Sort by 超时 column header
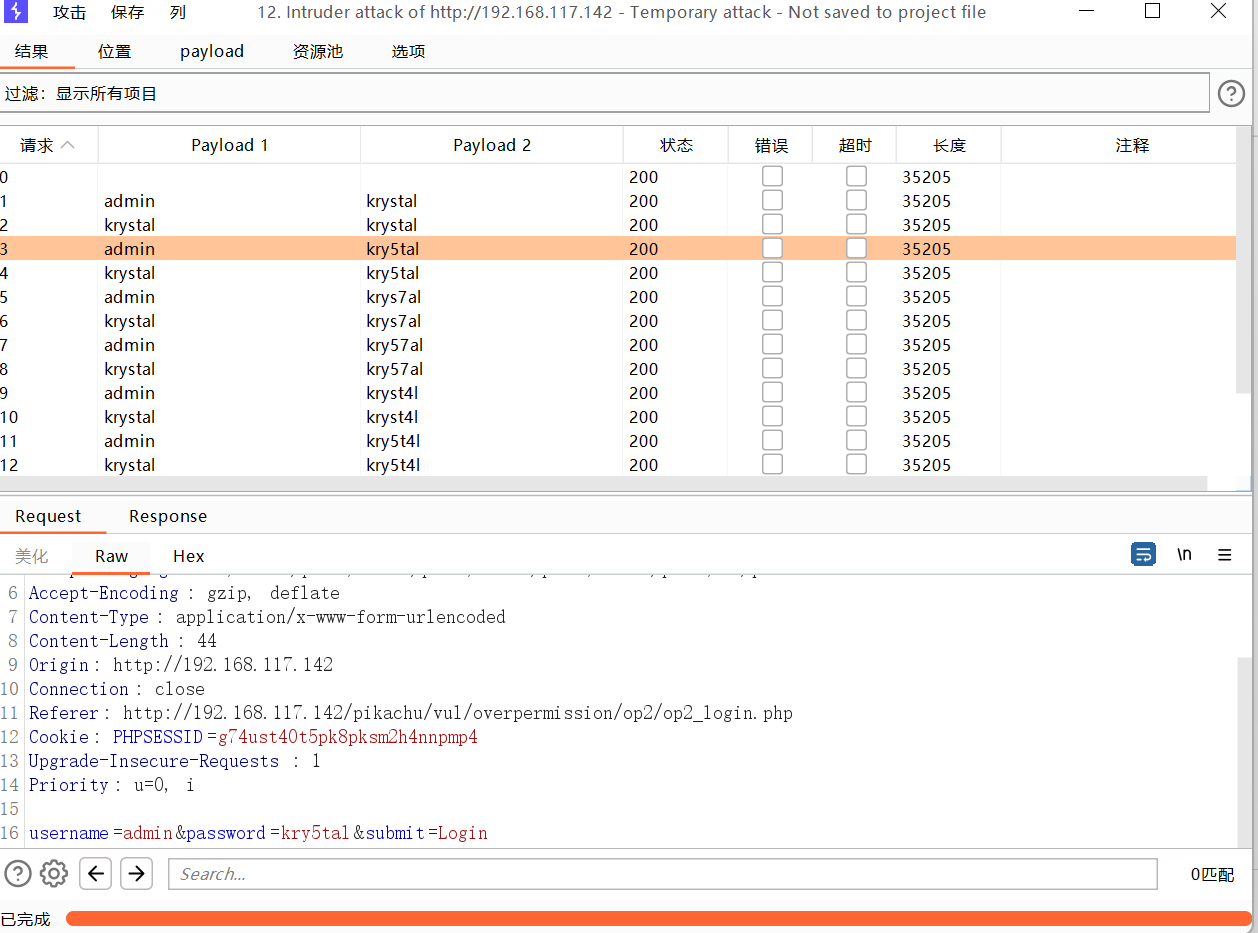1258x933 pixels. 855,145
